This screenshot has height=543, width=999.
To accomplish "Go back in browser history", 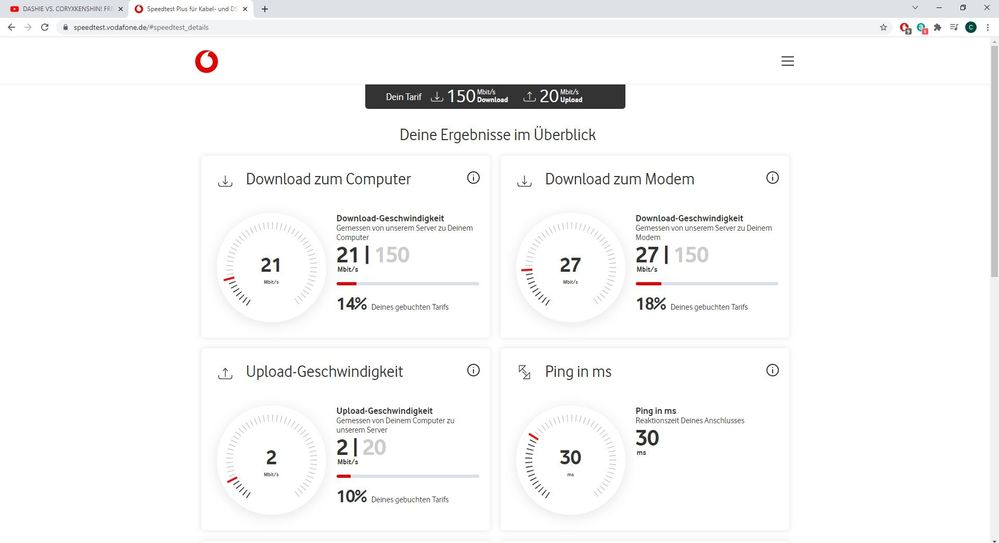I will [x=11, y=27].
